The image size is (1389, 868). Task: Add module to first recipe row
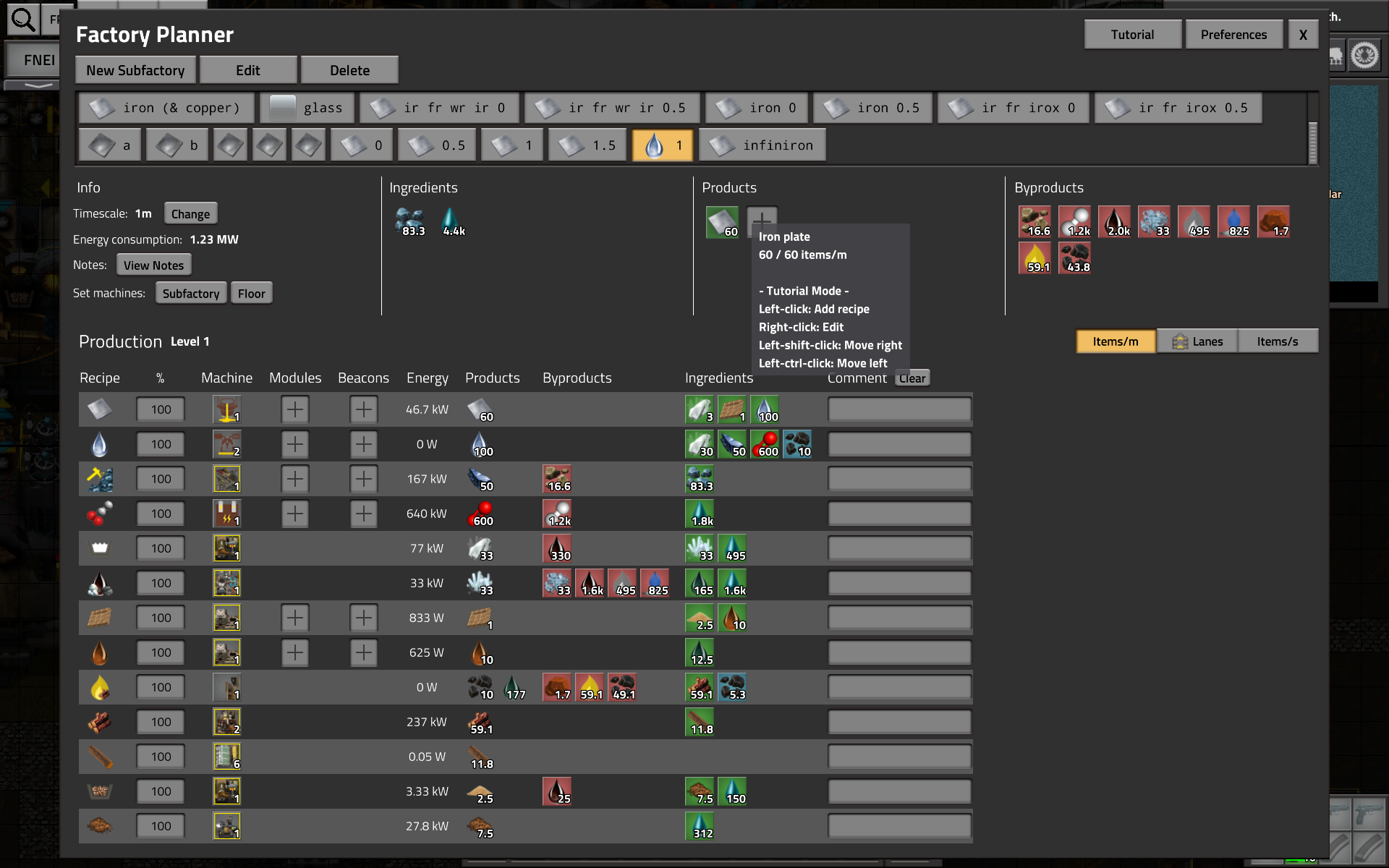pos(294,409)
